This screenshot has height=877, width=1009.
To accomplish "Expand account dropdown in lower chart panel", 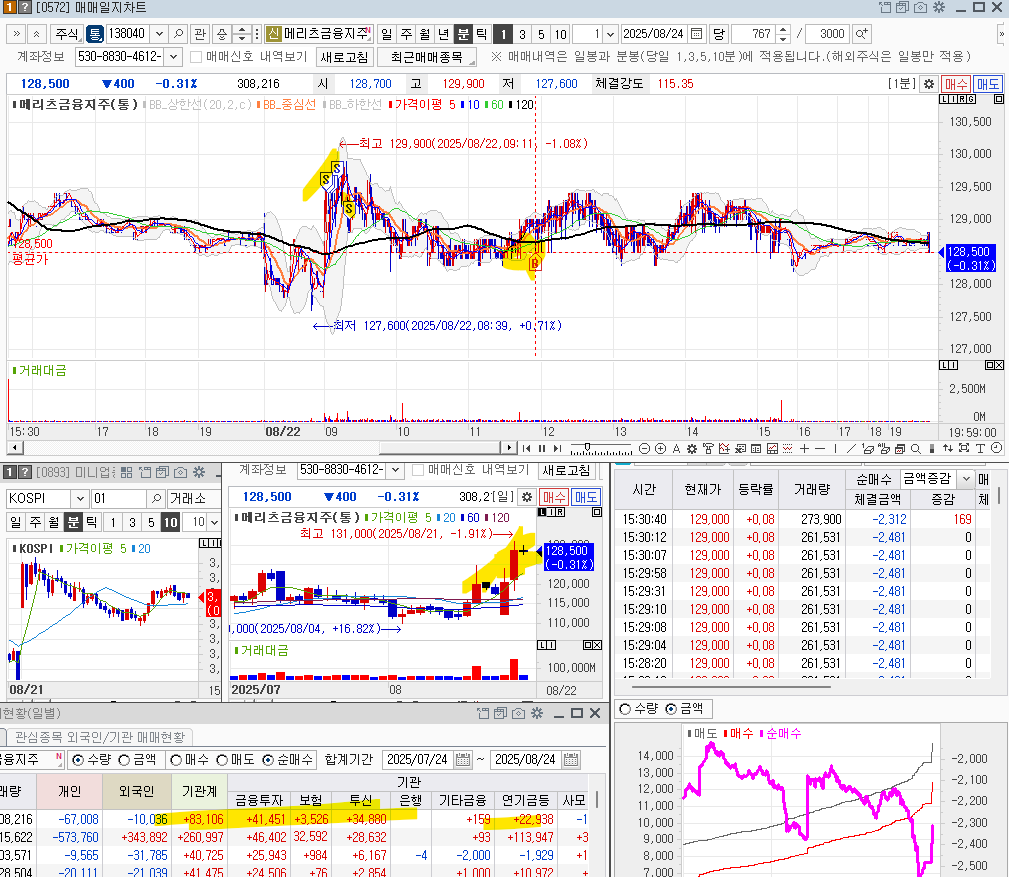I will (x=396, y=470).
